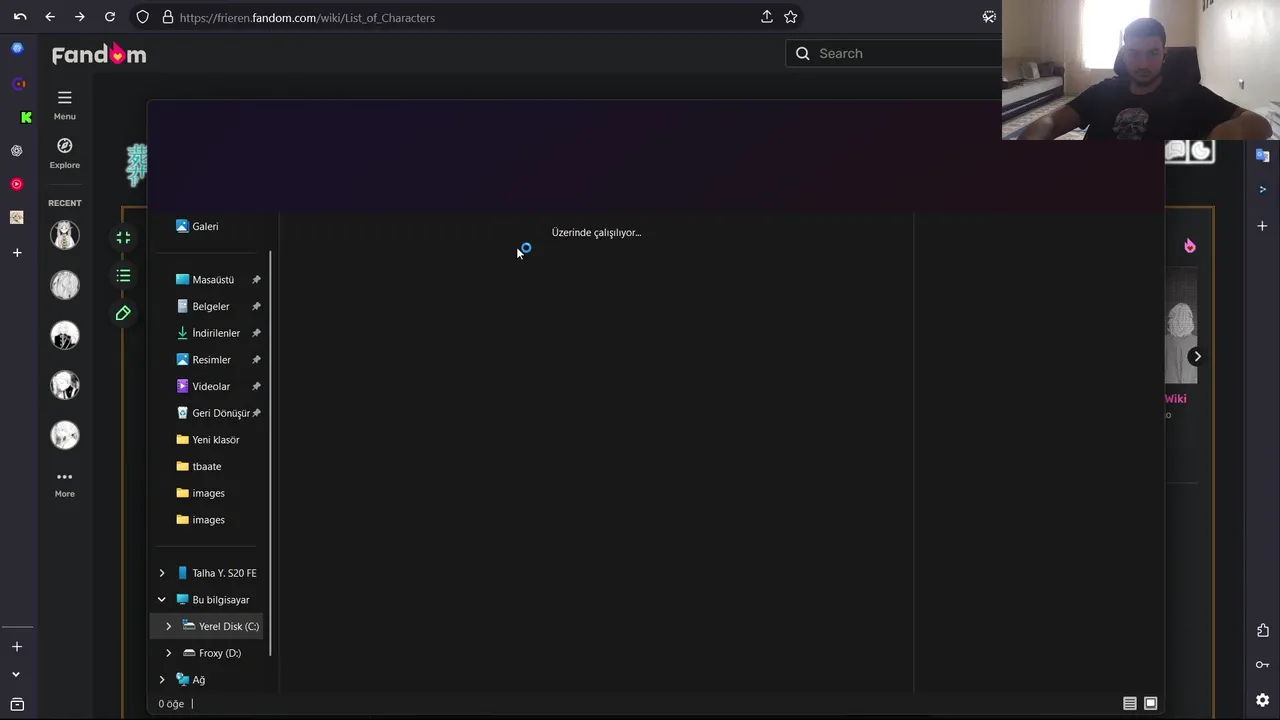Click the share page icon in address bar
The image size is (1280, 720).
(x=767, y=17)
